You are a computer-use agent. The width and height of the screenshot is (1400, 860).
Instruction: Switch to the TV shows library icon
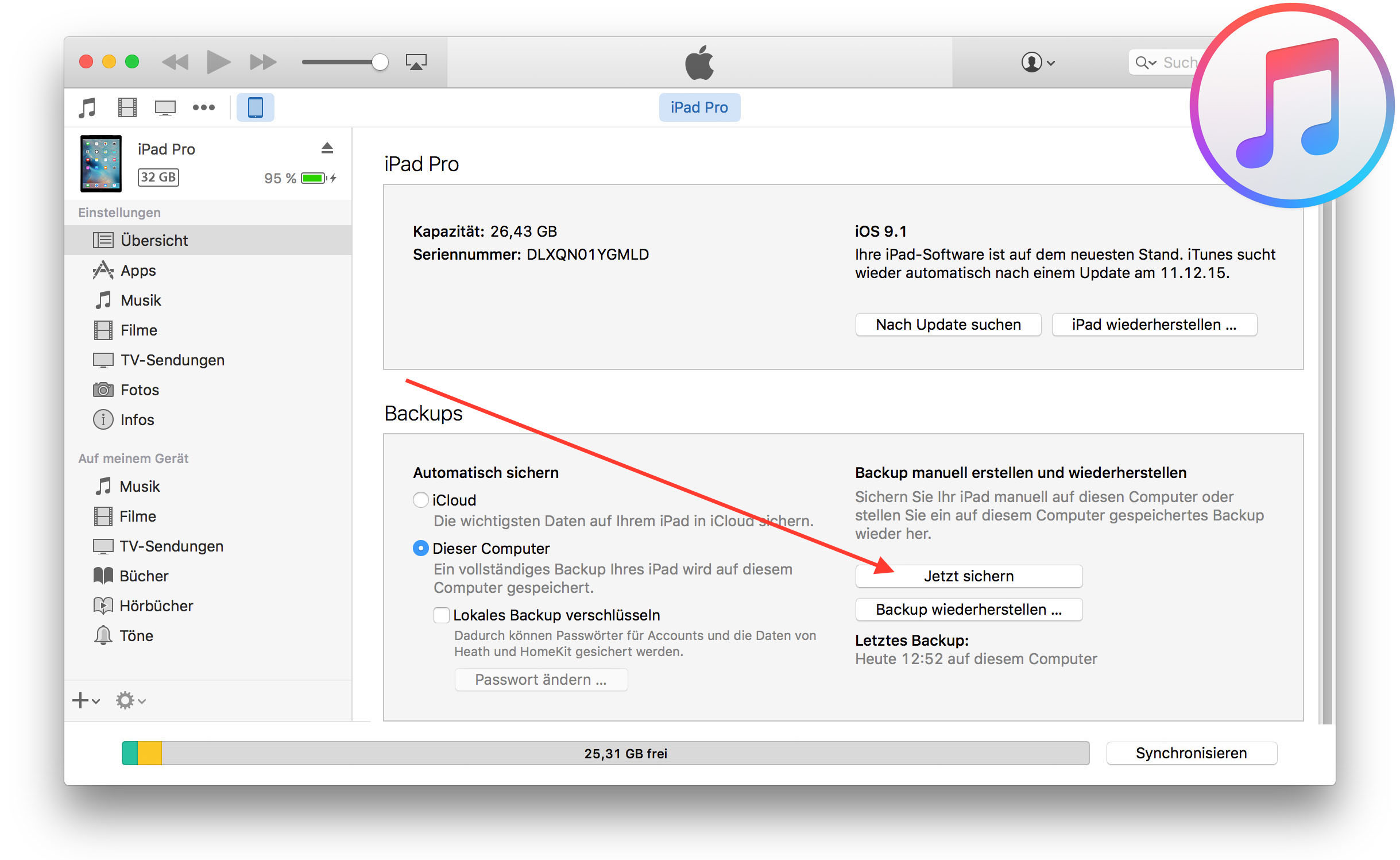coord(165,107)
